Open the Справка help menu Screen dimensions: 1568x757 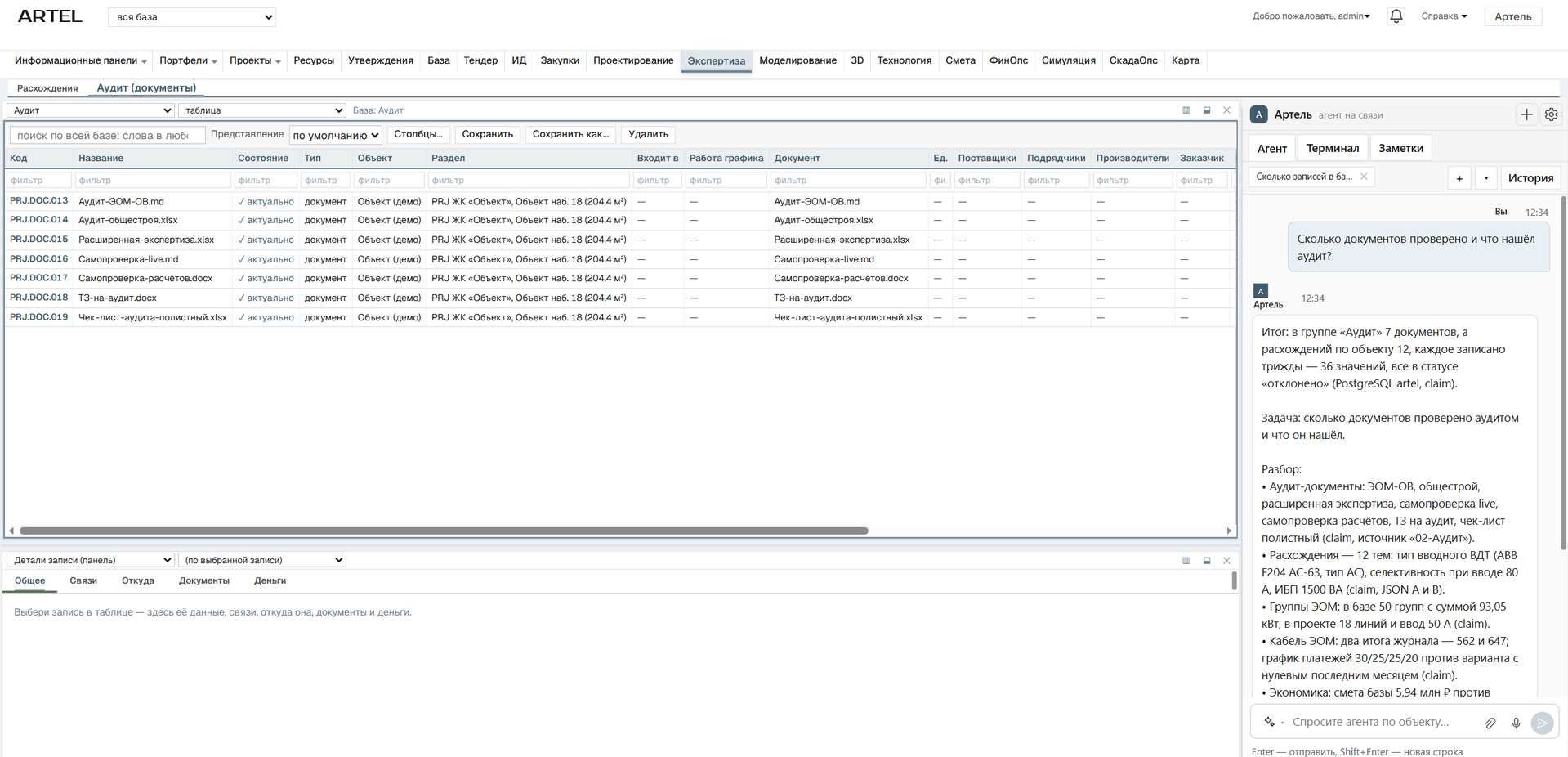(1444, 16)
